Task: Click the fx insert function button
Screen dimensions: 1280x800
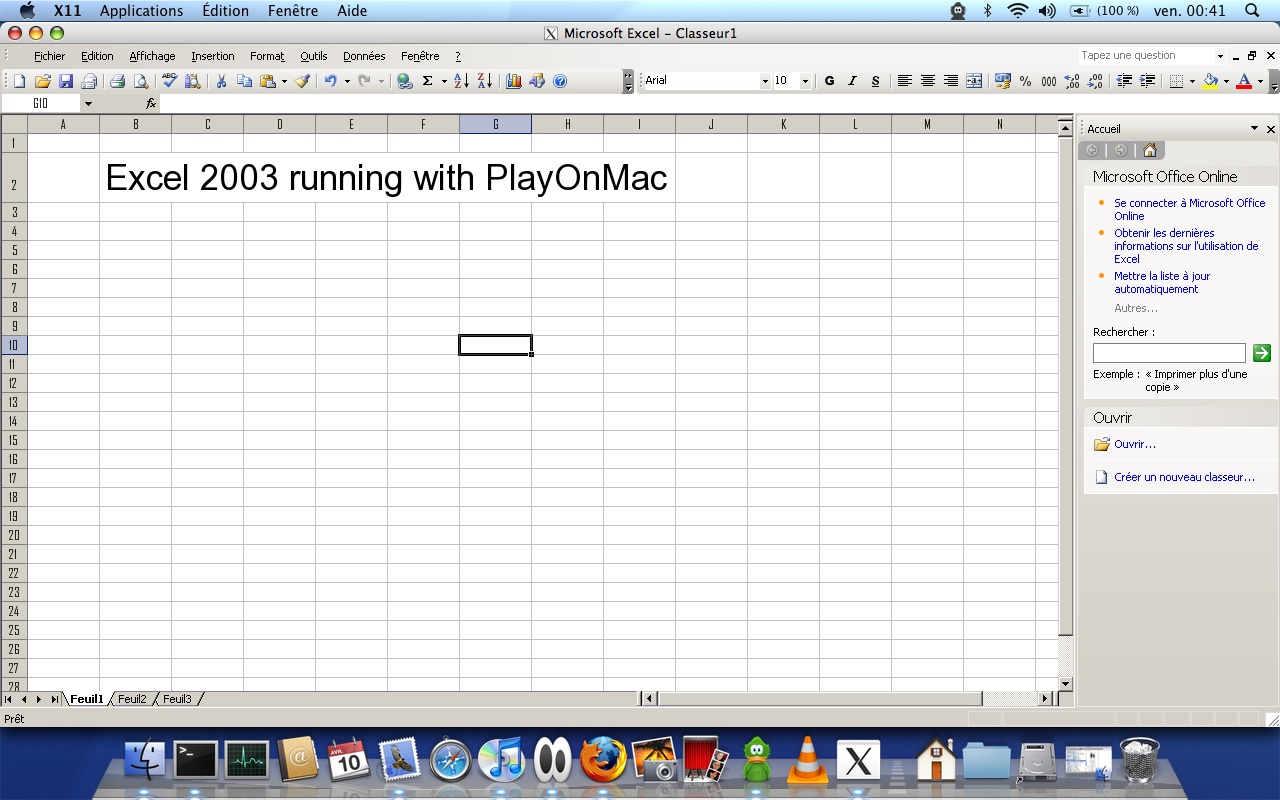Action: coord(151,103)
